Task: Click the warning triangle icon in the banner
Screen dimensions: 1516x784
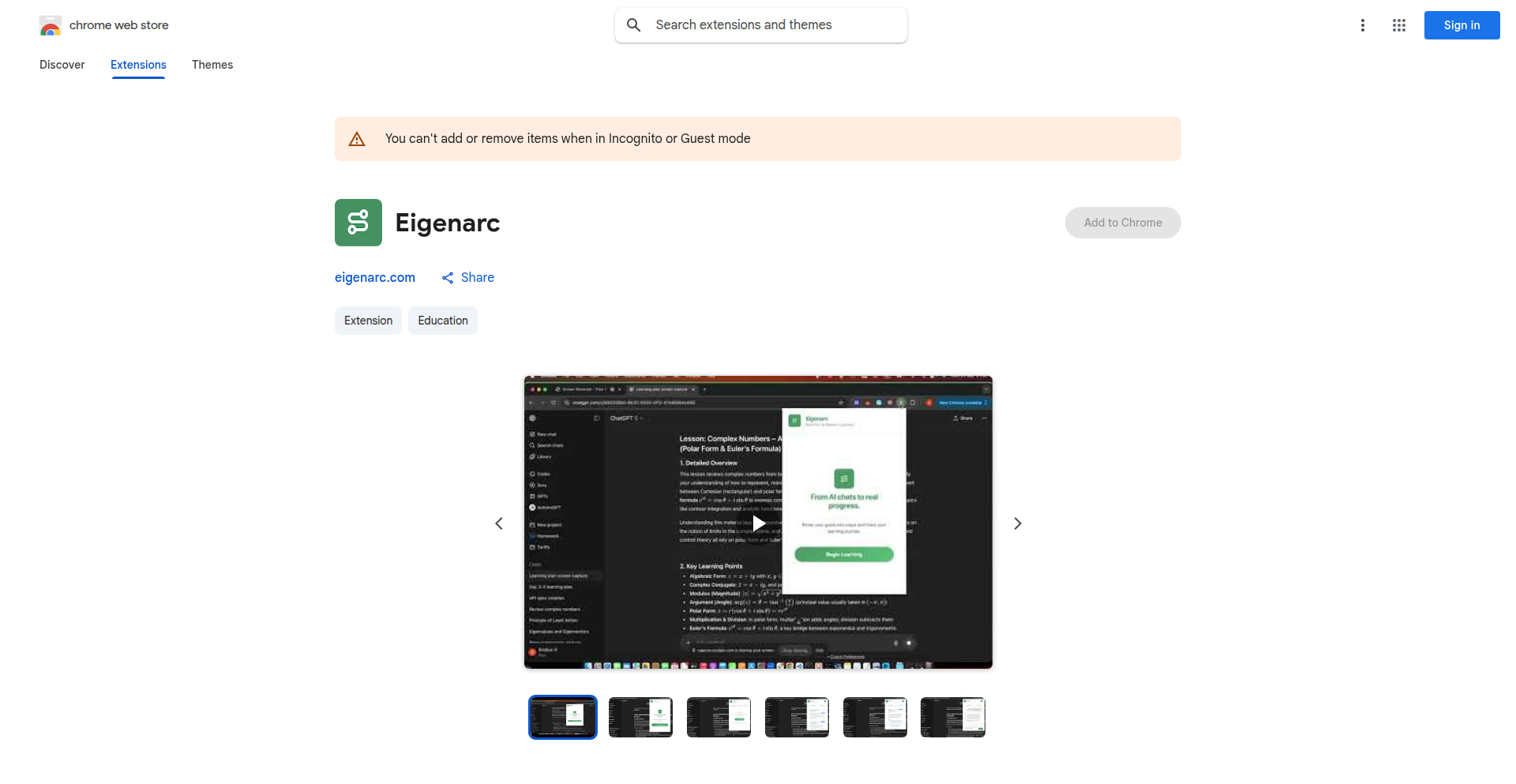Action: pos(357,139)
